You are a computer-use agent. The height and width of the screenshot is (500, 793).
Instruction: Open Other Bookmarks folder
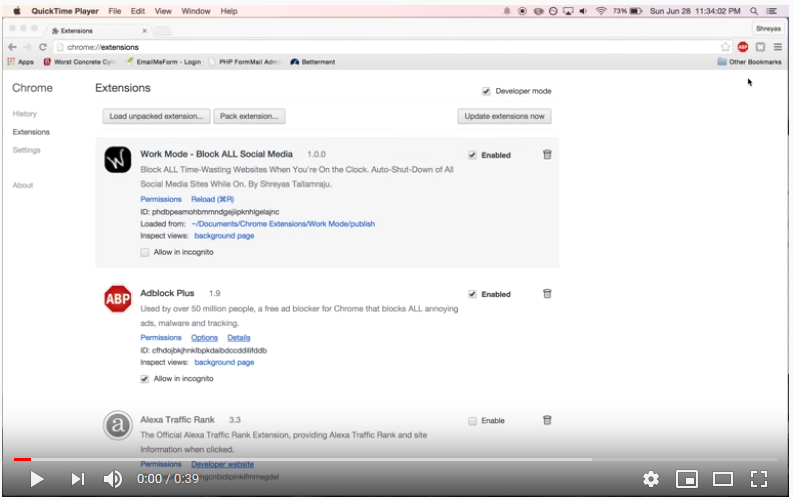coord(750,62)
